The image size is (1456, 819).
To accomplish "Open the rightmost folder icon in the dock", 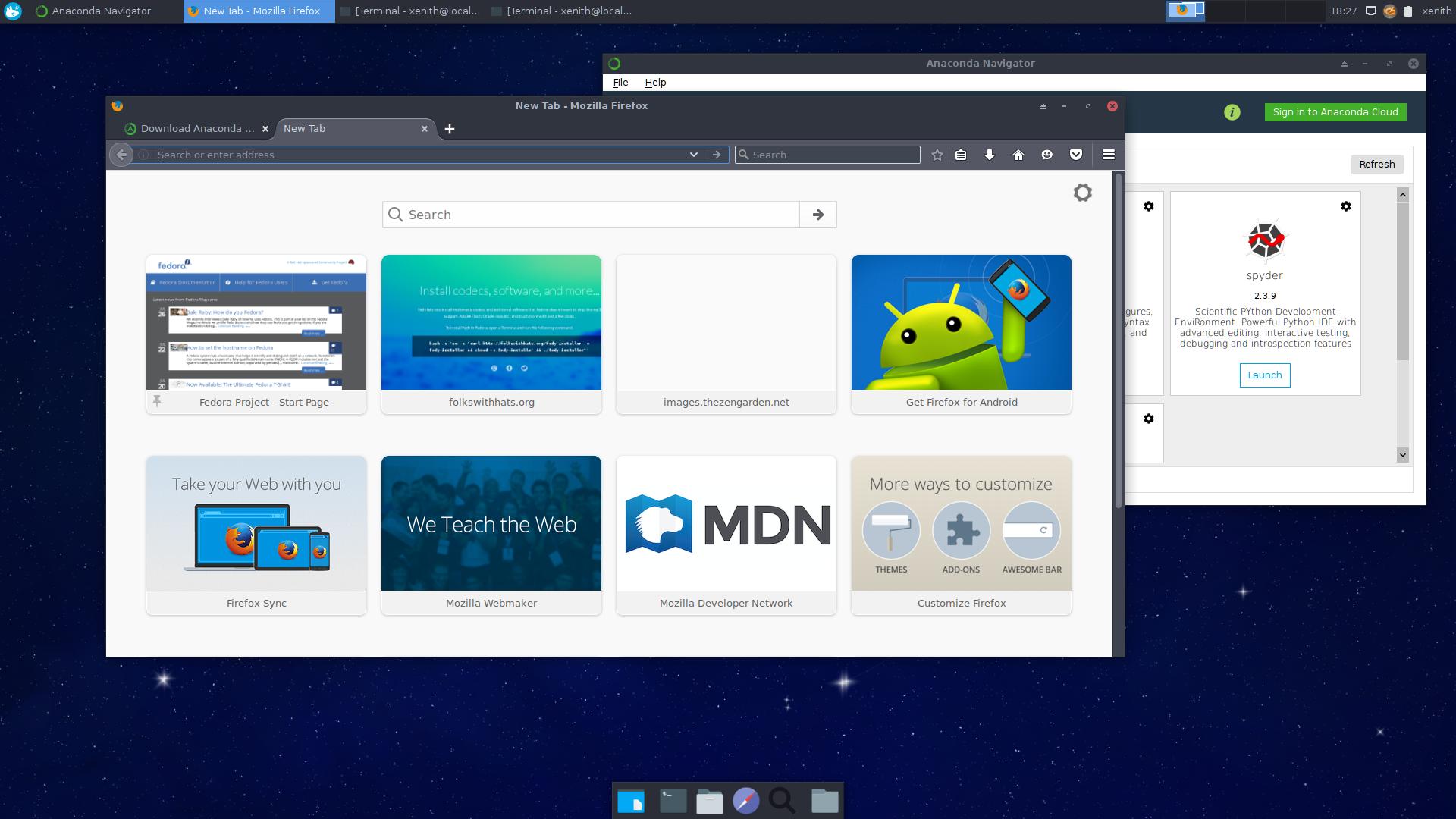I will (824, 801).
